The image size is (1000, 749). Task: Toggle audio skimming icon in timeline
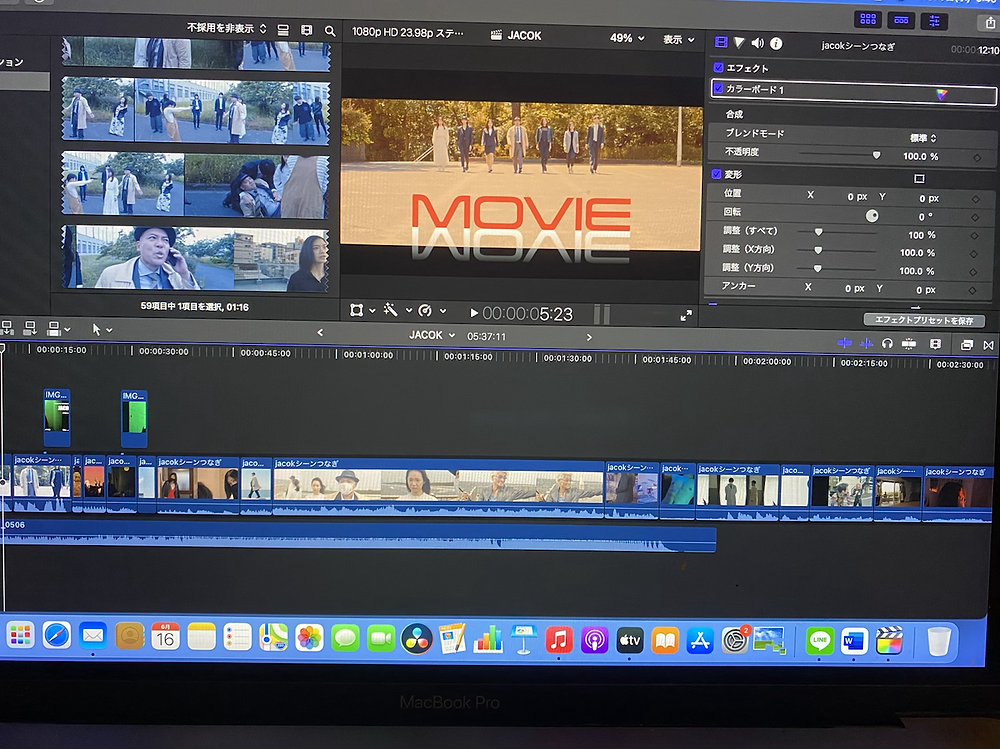[x=866, y=343]
